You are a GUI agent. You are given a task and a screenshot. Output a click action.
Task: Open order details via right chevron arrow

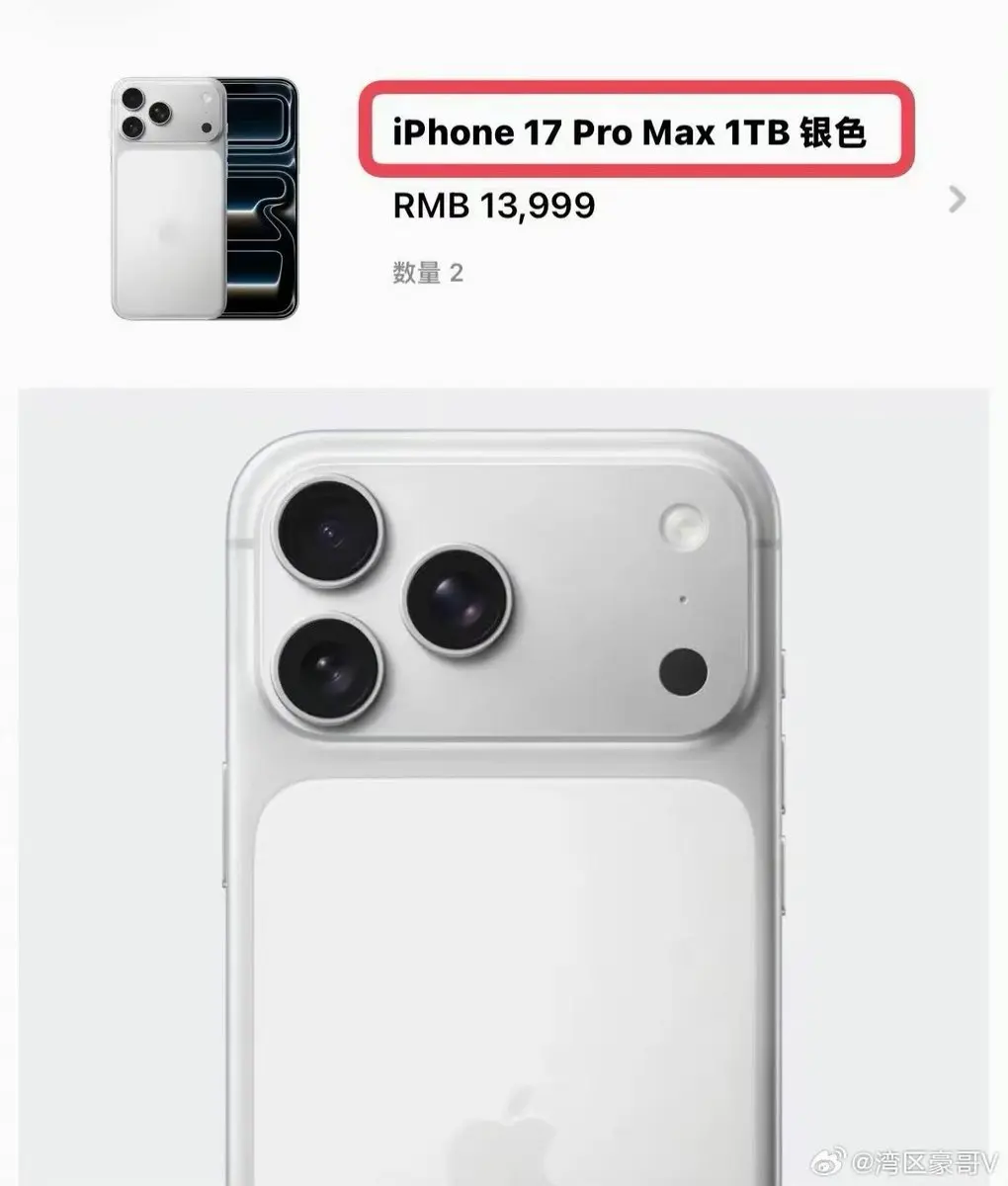[957, 200]
